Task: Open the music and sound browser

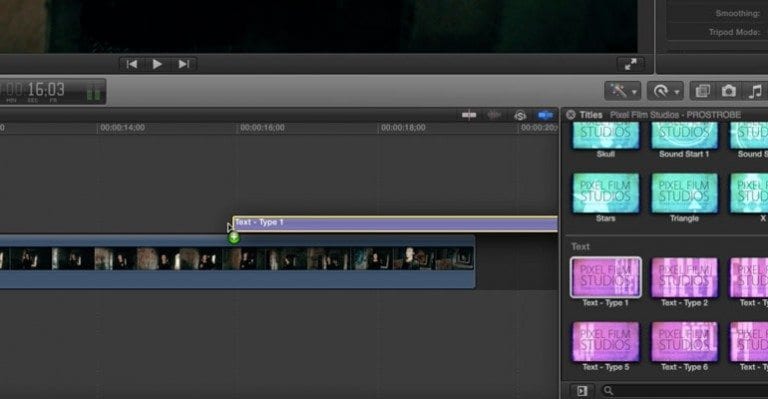Action: (x=756, y=91)
